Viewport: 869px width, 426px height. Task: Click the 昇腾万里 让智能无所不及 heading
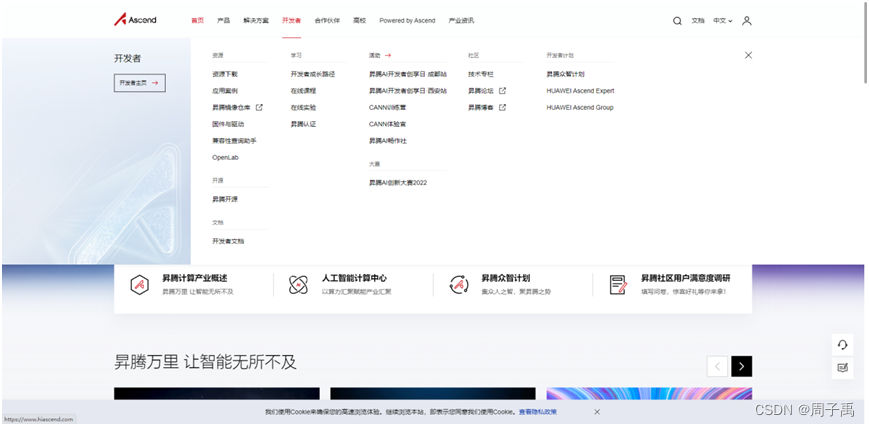tap(205, 362)
